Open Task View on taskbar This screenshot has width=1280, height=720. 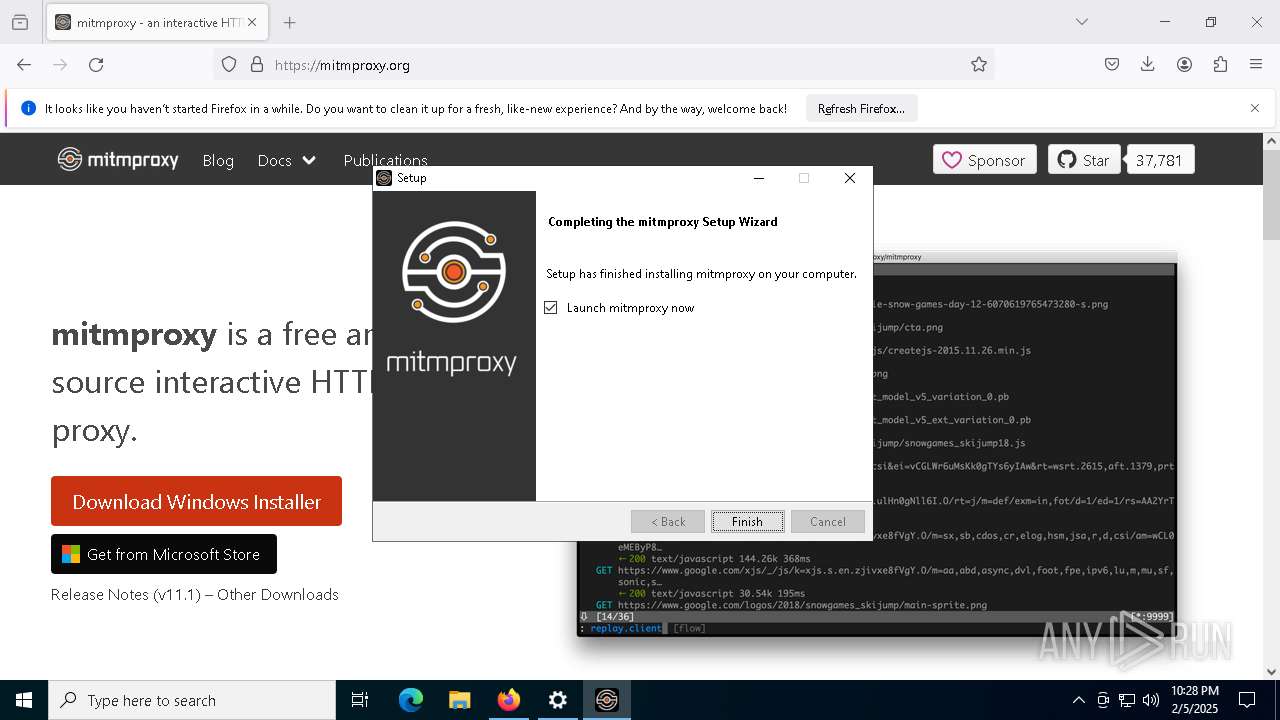tap(360, 700)
